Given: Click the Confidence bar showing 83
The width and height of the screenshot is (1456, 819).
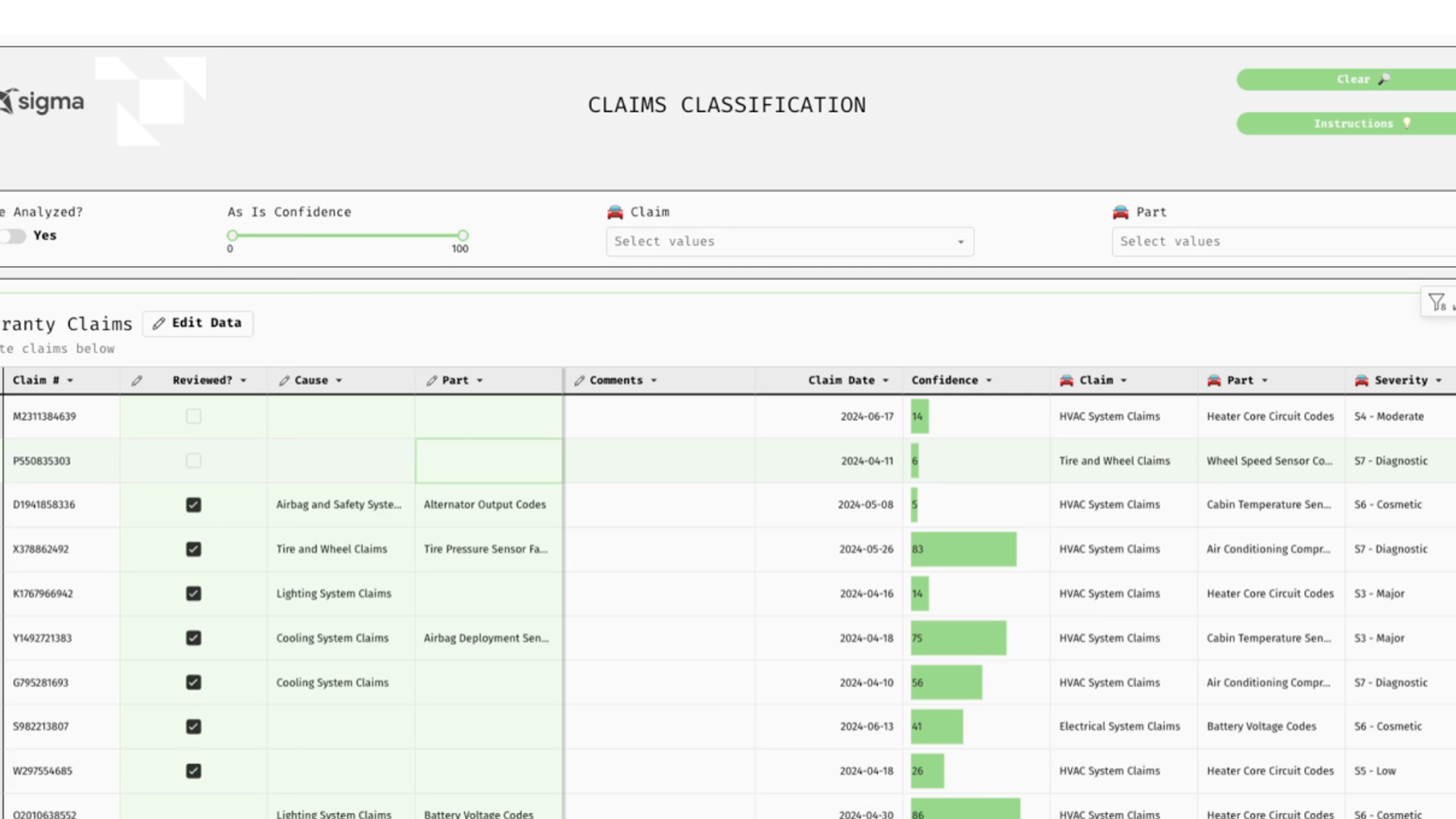Looking at the screenshot, I should (x=963, y=549).
